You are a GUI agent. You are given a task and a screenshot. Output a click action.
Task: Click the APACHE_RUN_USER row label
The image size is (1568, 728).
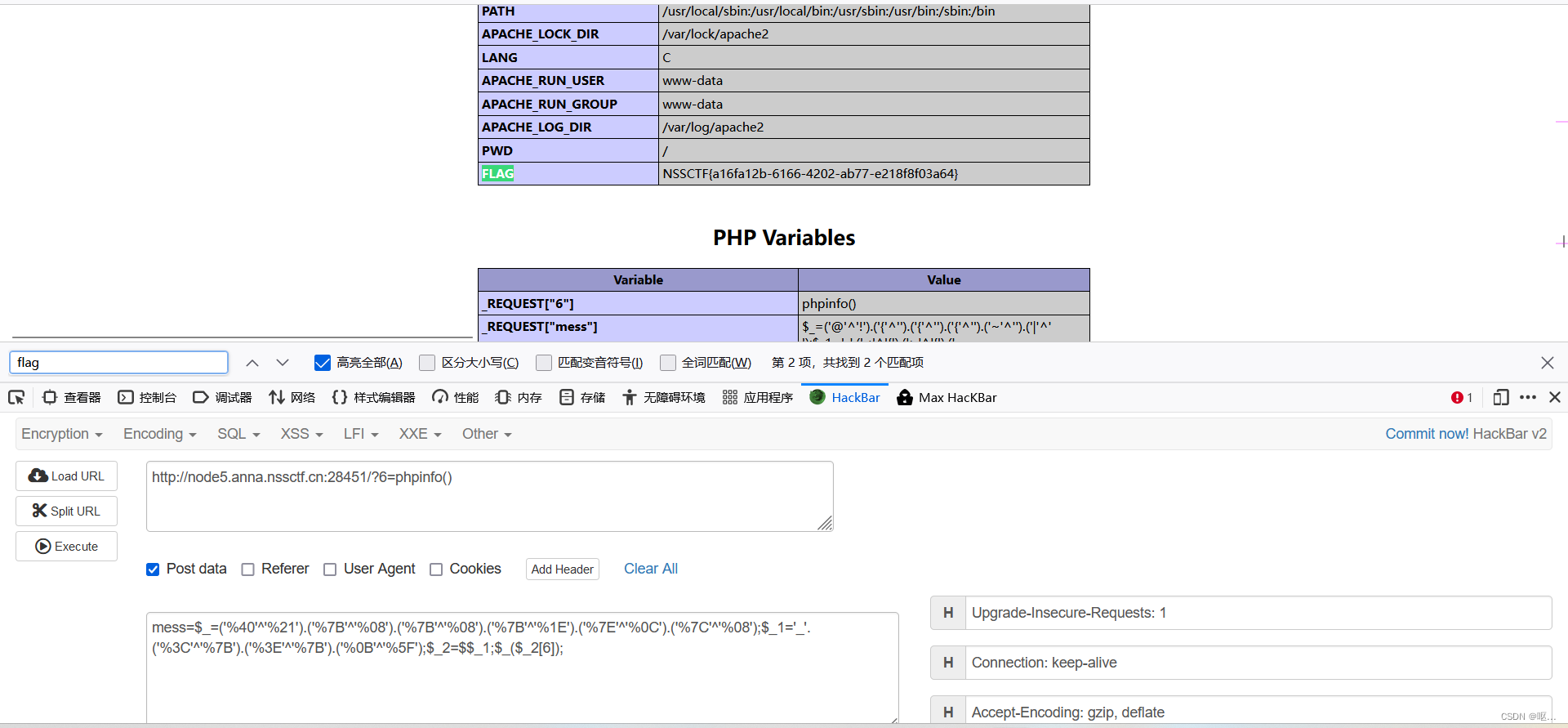(x=543, y=80)
